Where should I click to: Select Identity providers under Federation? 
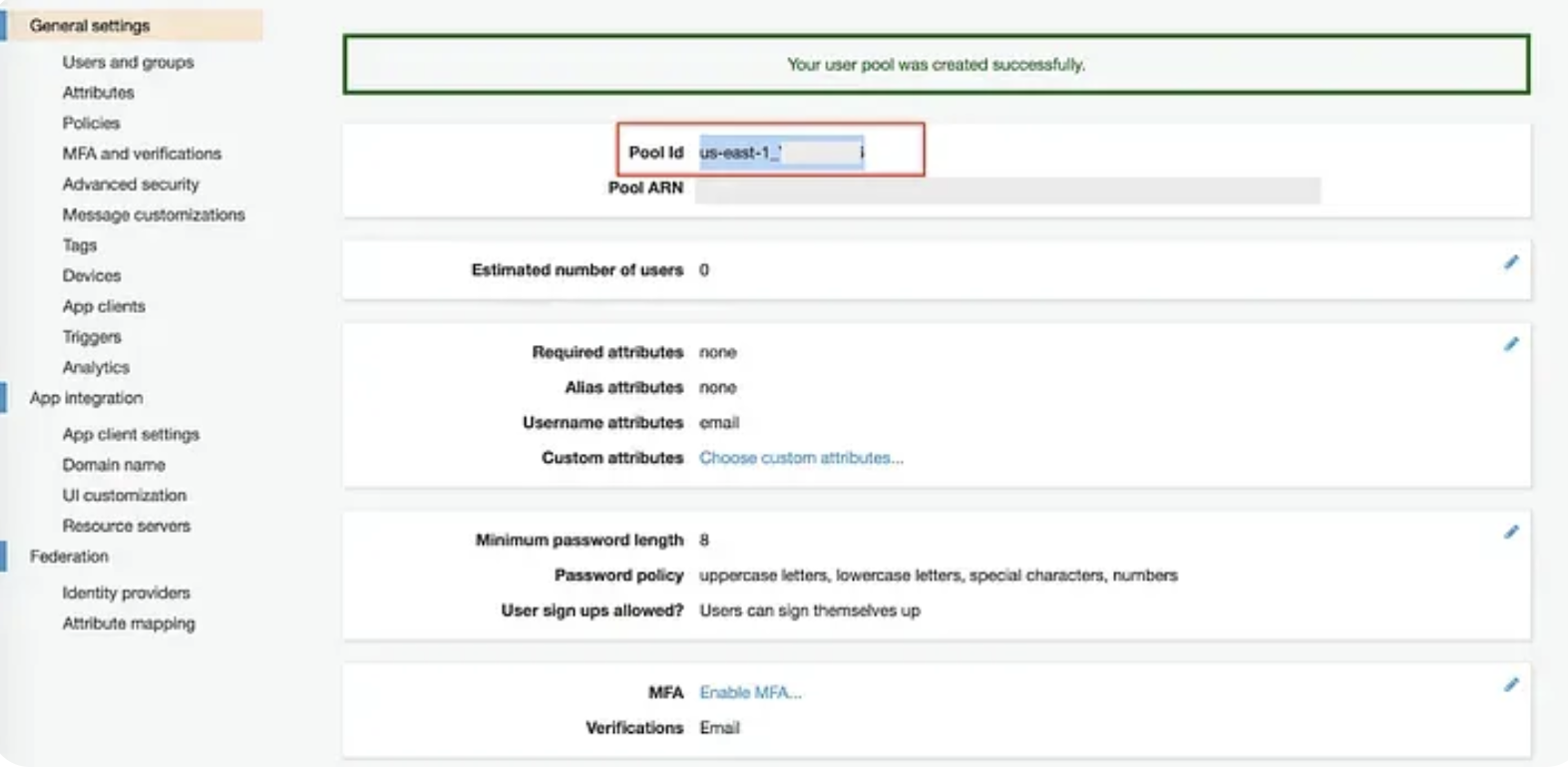[x=126, y=593]
